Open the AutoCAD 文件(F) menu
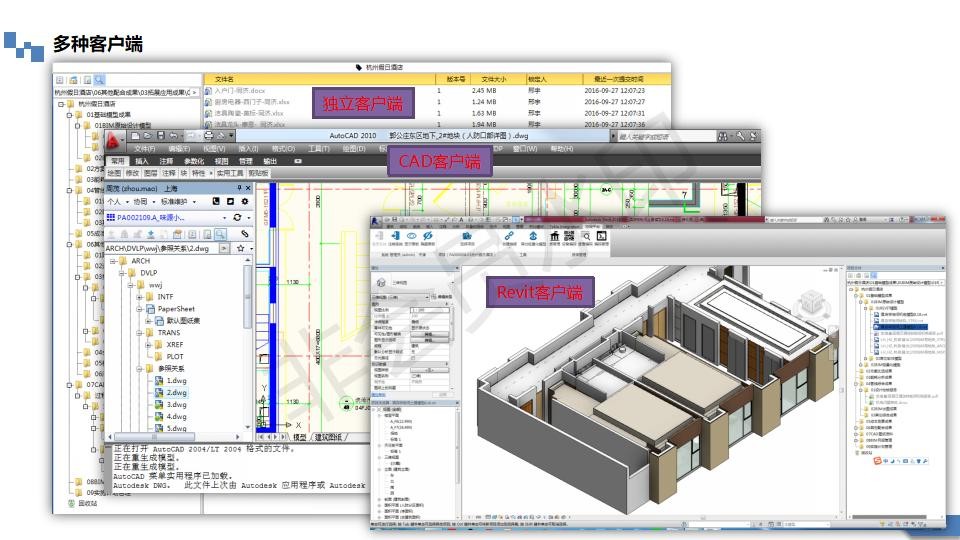960x540 pixels. pos(144,149)
